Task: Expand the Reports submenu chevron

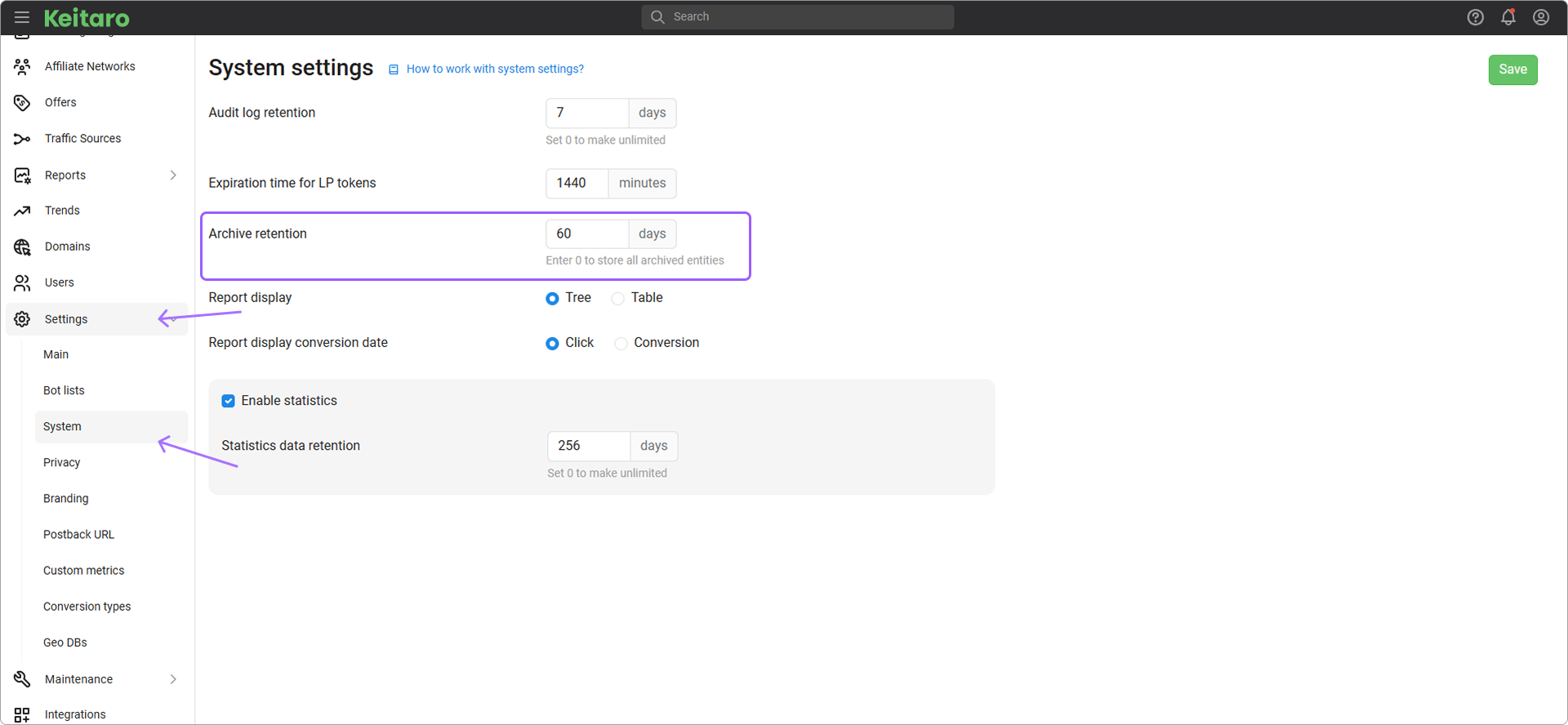Action: [173, 176]
